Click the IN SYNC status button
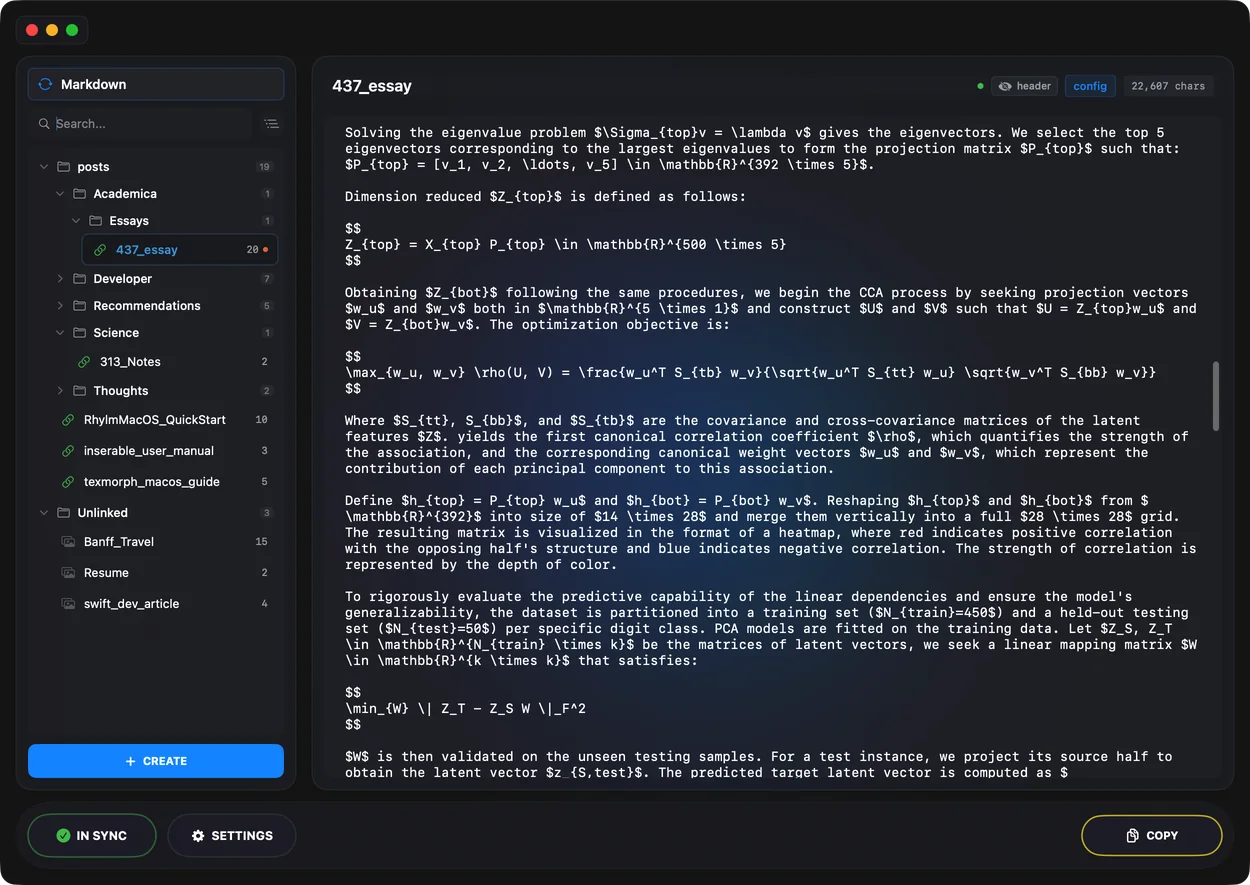 [x=92, y=835]
